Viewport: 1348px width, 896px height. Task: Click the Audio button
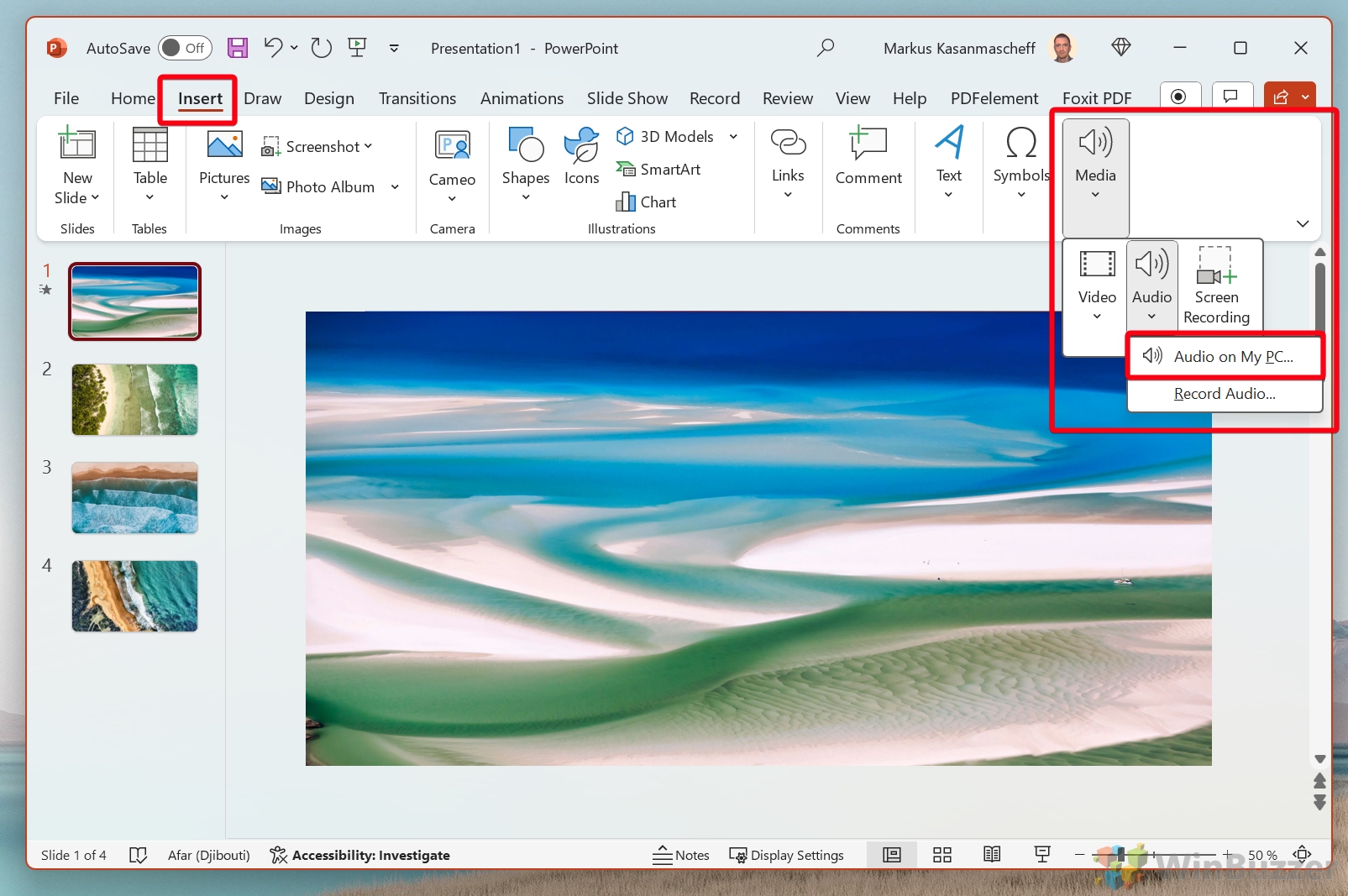[1151, 286]
